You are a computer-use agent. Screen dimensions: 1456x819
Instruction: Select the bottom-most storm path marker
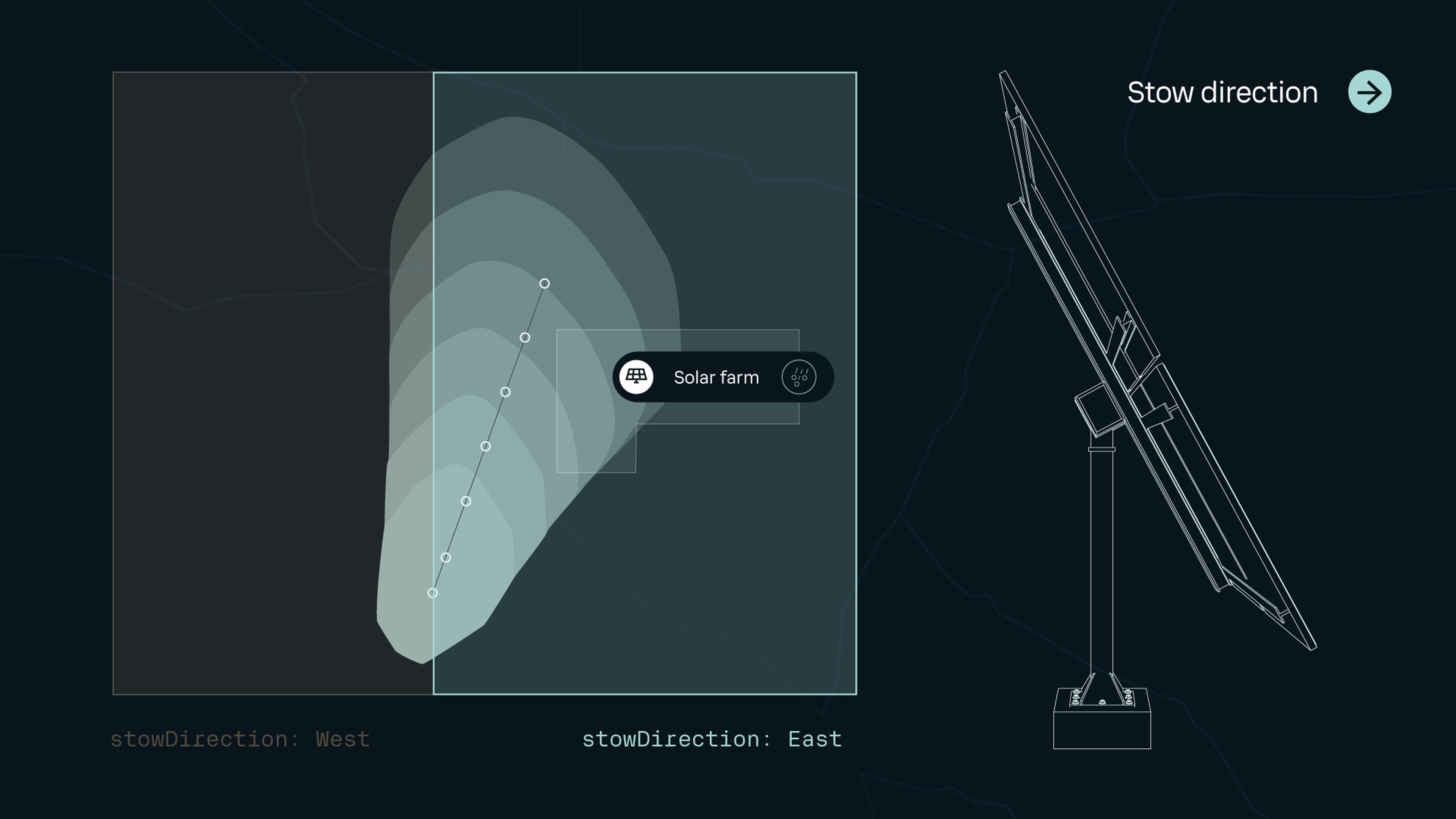tap(432, 592)
